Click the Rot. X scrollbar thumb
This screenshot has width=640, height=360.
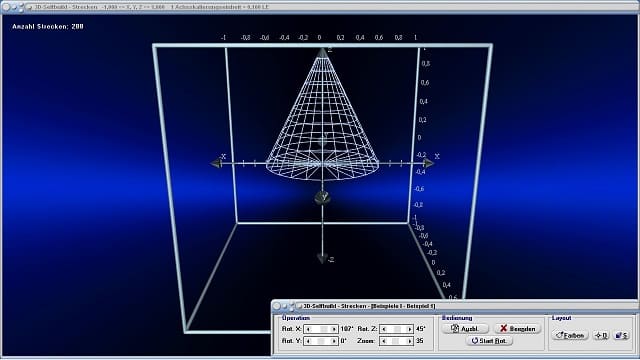tap(324, 329)
